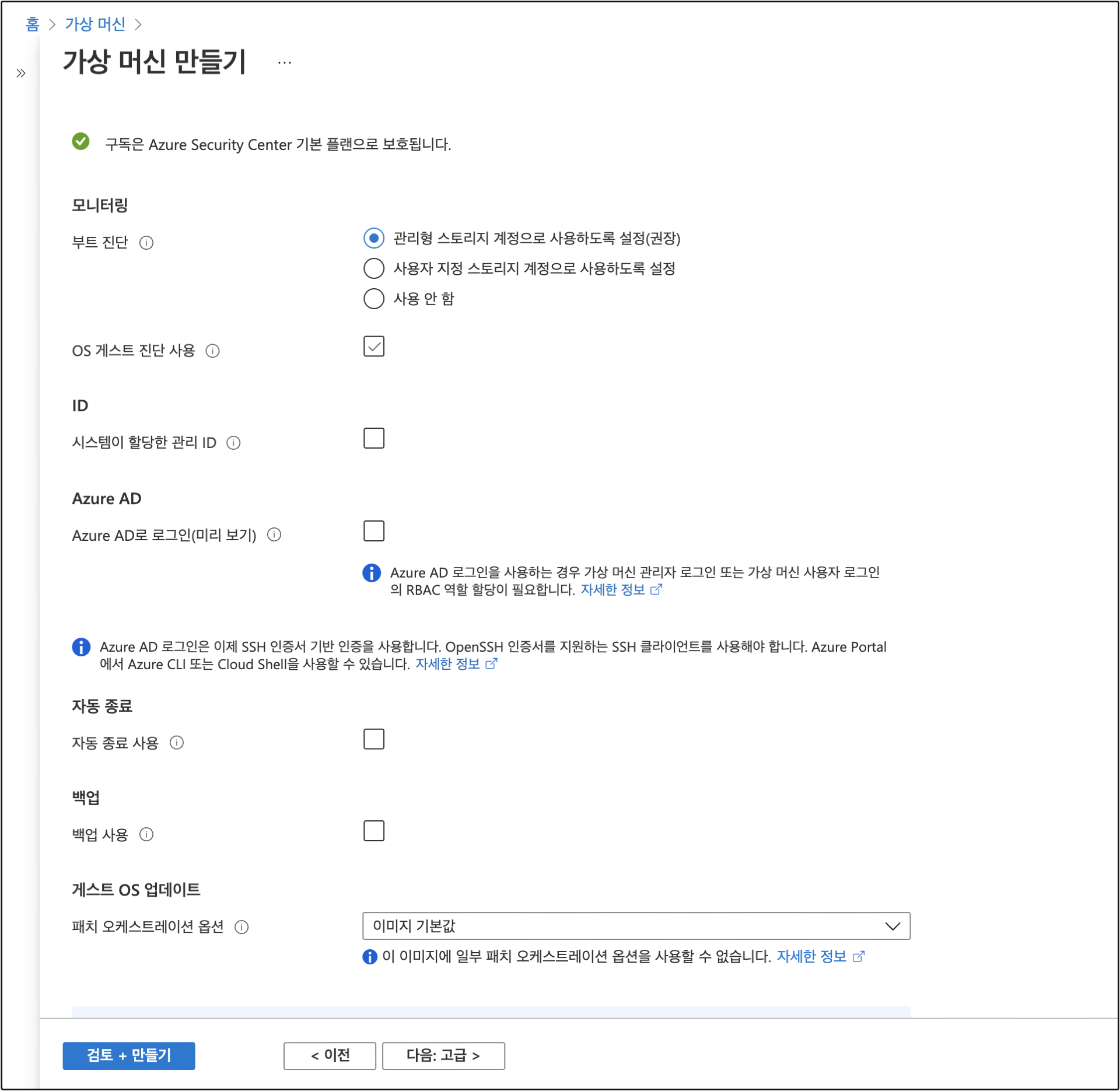Screen dimensions: 1120x1091
Task: Click info icon next to 시스템이 할당한 관리 ID
Action: 233,443
